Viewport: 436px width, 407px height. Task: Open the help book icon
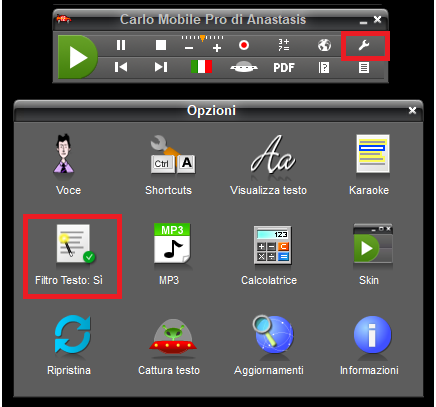click(324, 68)
